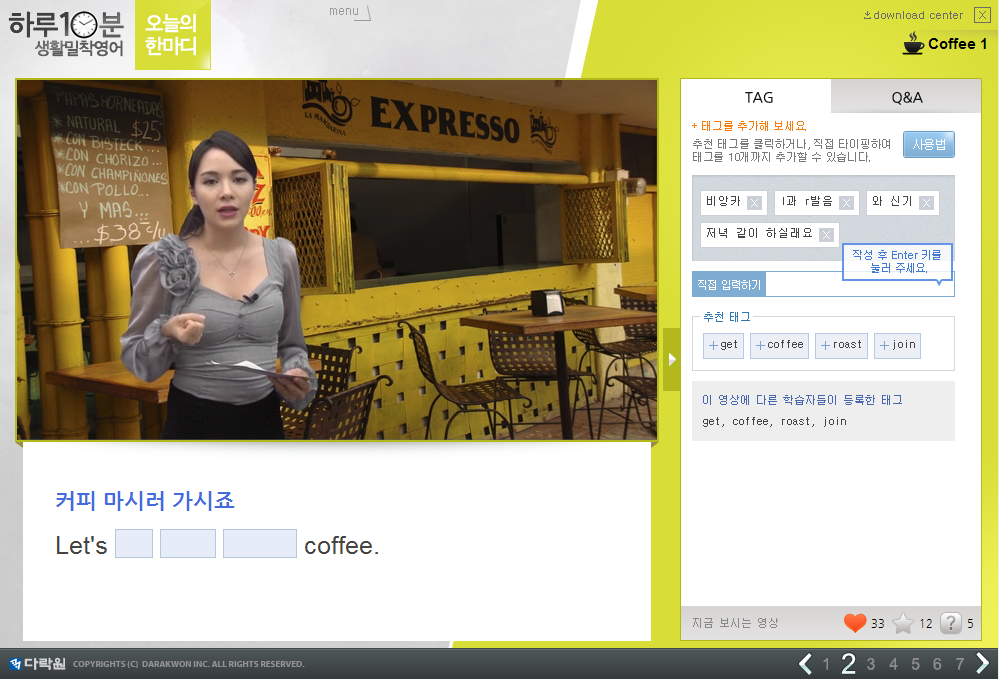Add the recommended tag 'join'
Viewport: 999px width, 679px height.
click(x=897, y=345)
